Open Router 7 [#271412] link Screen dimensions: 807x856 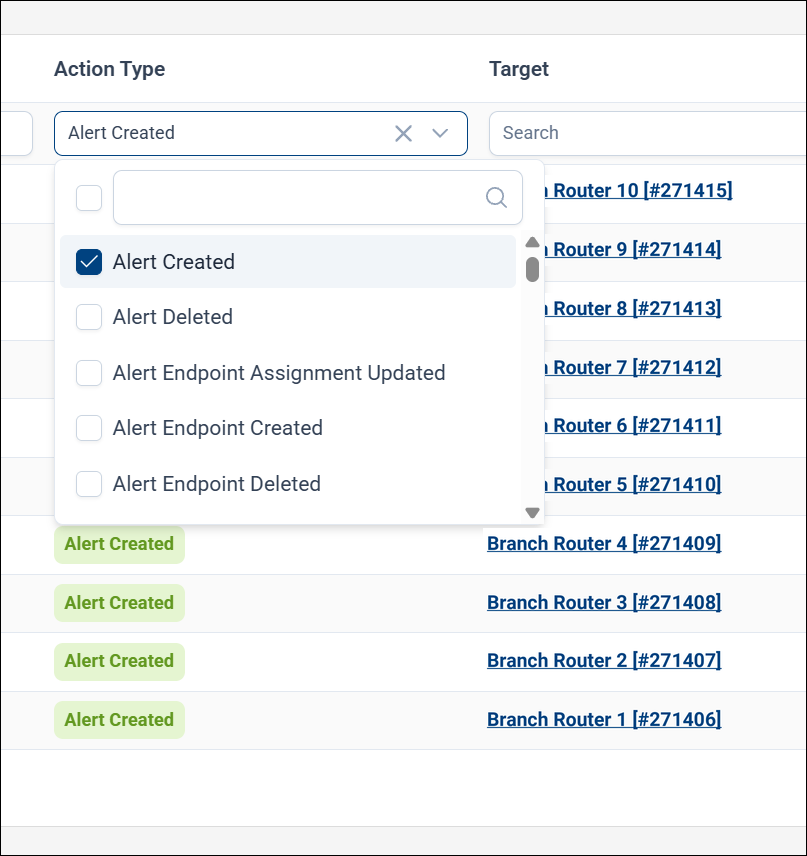click(632, 367)
